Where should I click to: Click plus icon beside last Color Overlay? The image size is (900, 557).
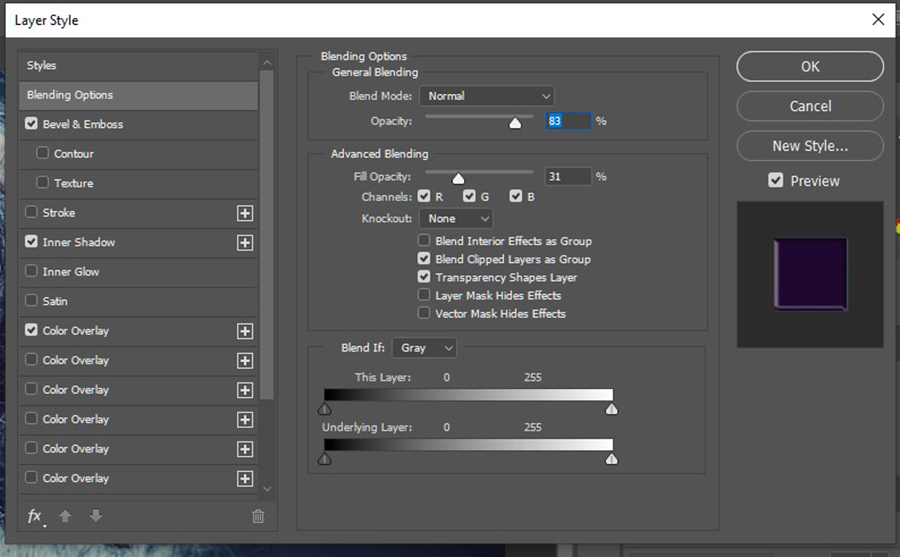click(245, 479)
